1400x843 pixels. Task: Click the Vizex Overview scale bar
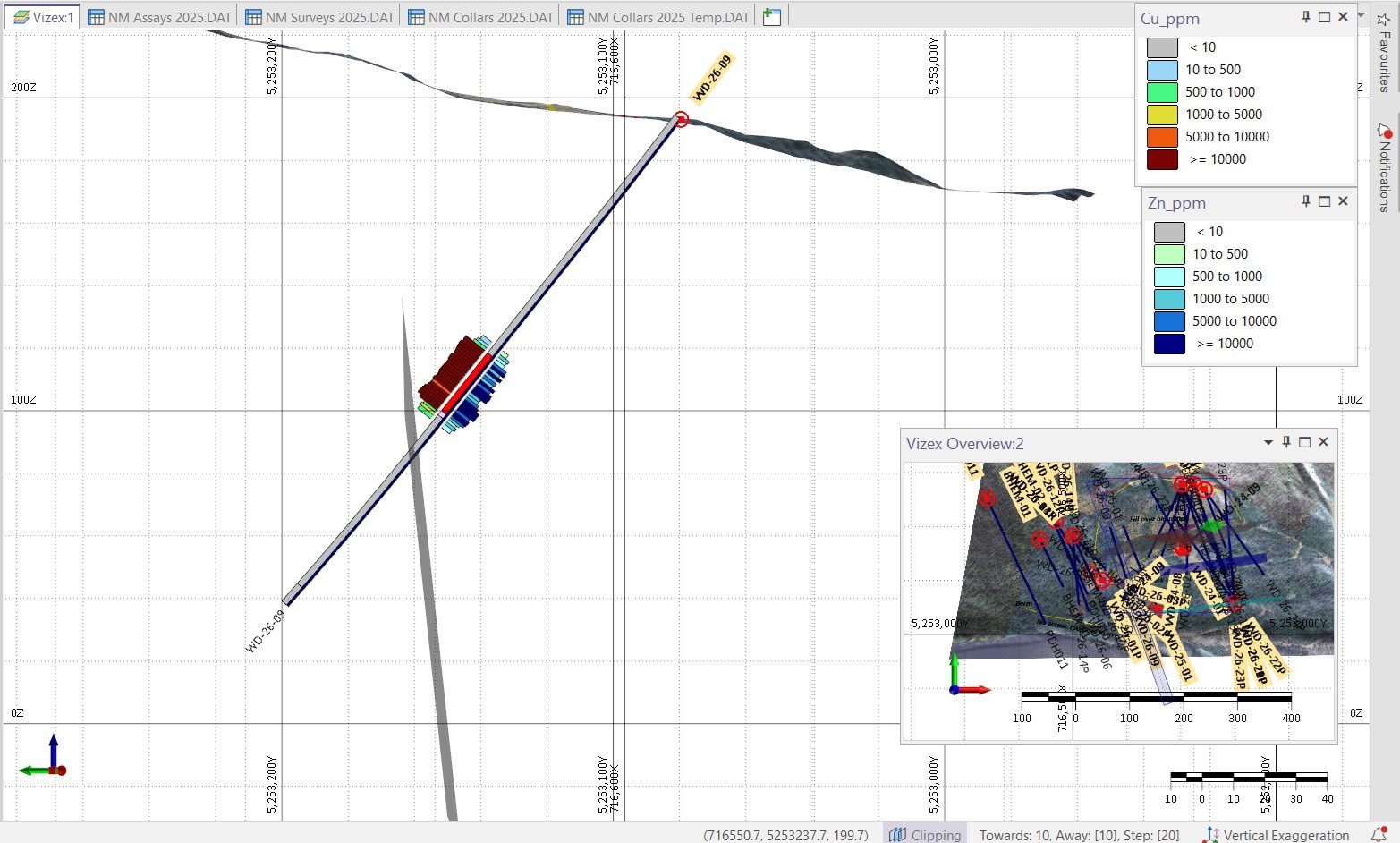(x=1156, y=696)
